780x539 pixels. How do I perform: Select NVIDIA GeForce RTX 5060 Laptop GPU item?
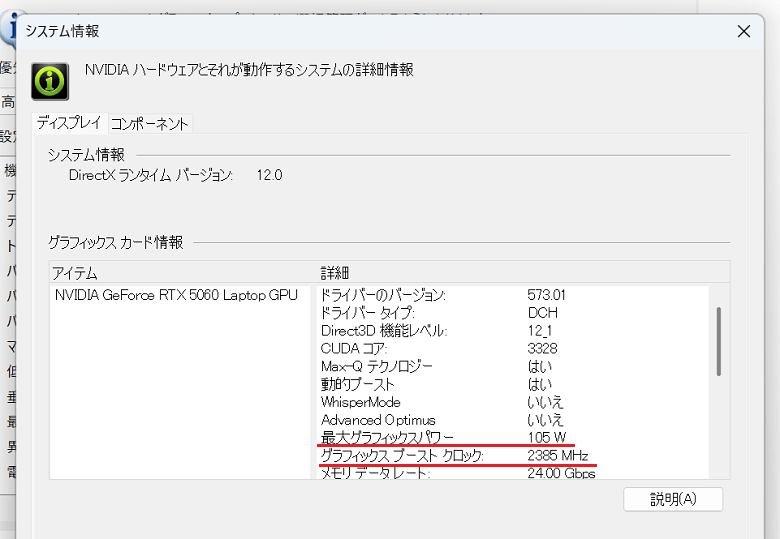tap(176, 295)
